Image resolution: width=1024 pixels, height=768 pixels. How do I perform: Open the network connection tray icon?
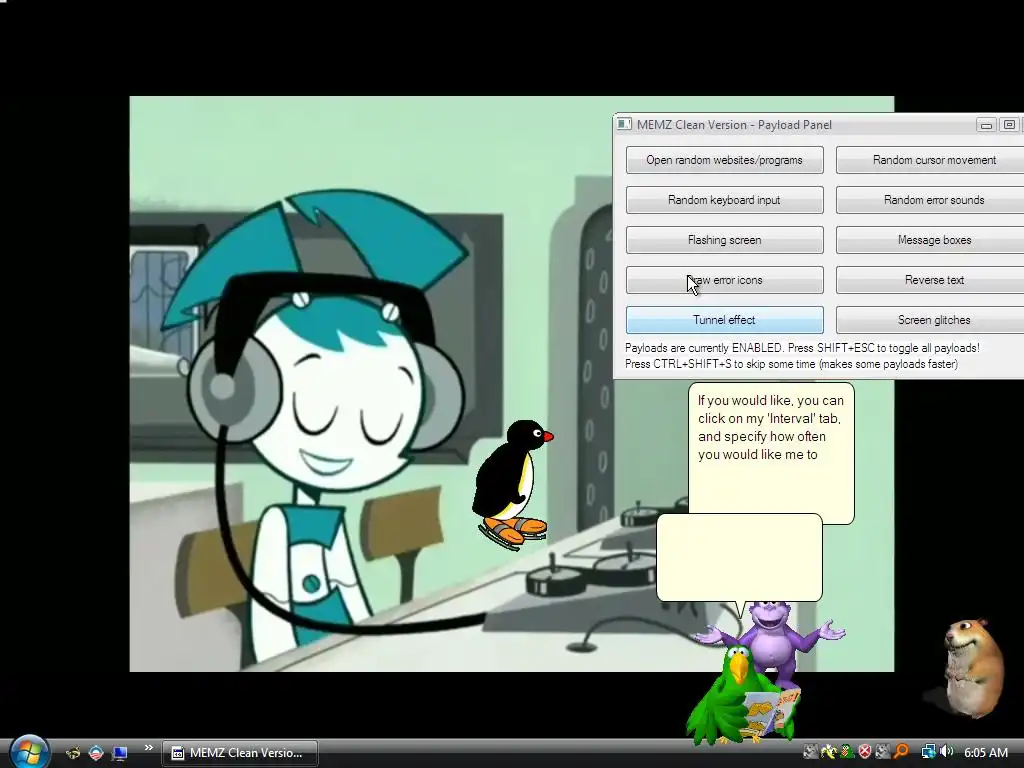pyautogui.click(x=928, y=752)
